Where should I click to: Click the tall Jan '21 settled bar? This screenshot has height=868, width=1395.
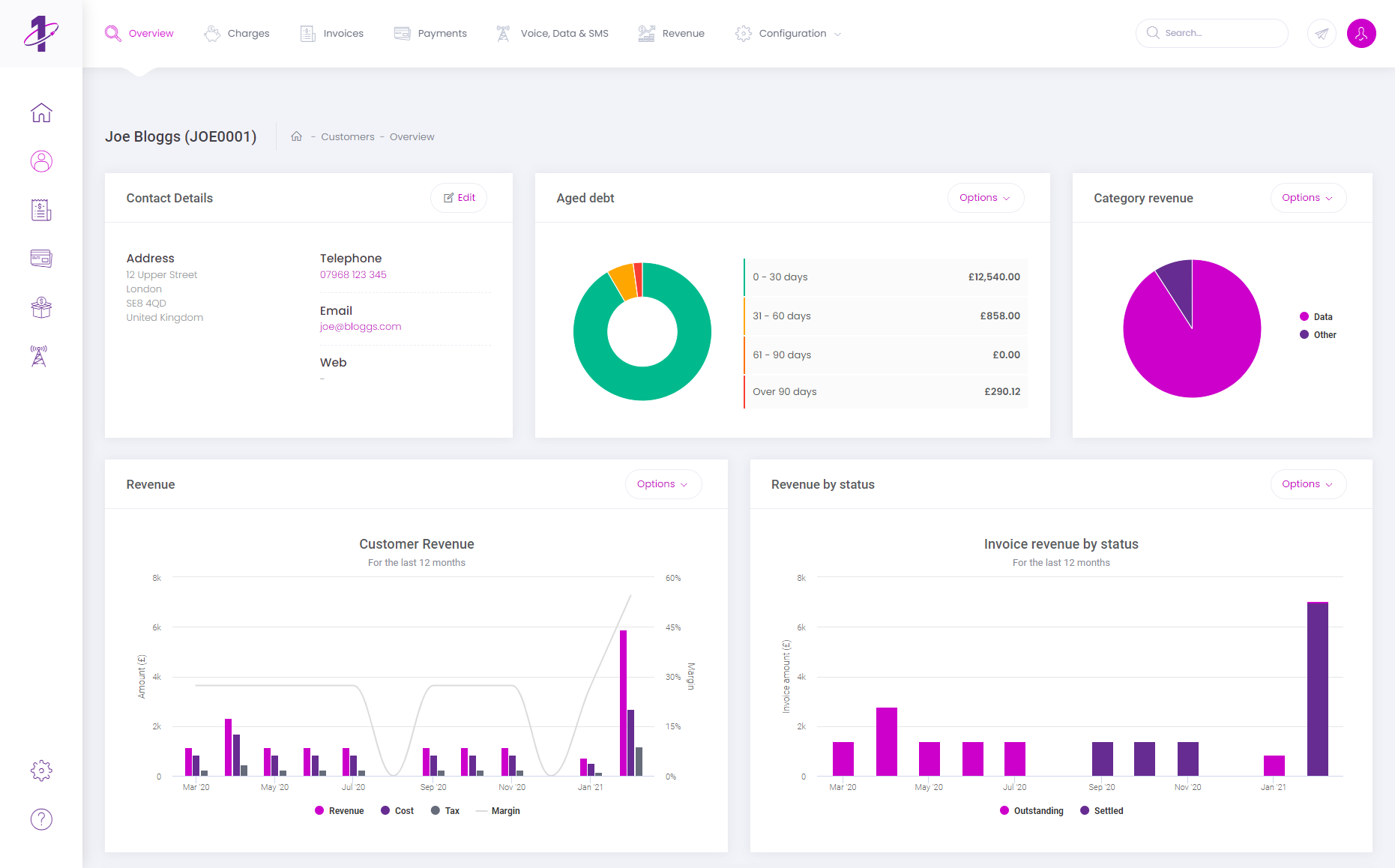1318,690
